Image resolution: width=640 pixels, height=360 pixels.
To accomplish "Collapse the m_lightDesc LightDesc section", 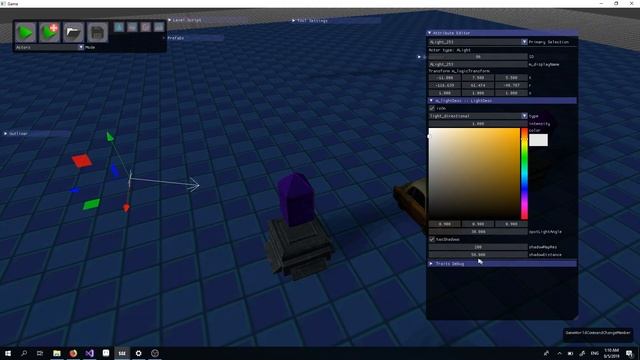I will tap(431, 100).
